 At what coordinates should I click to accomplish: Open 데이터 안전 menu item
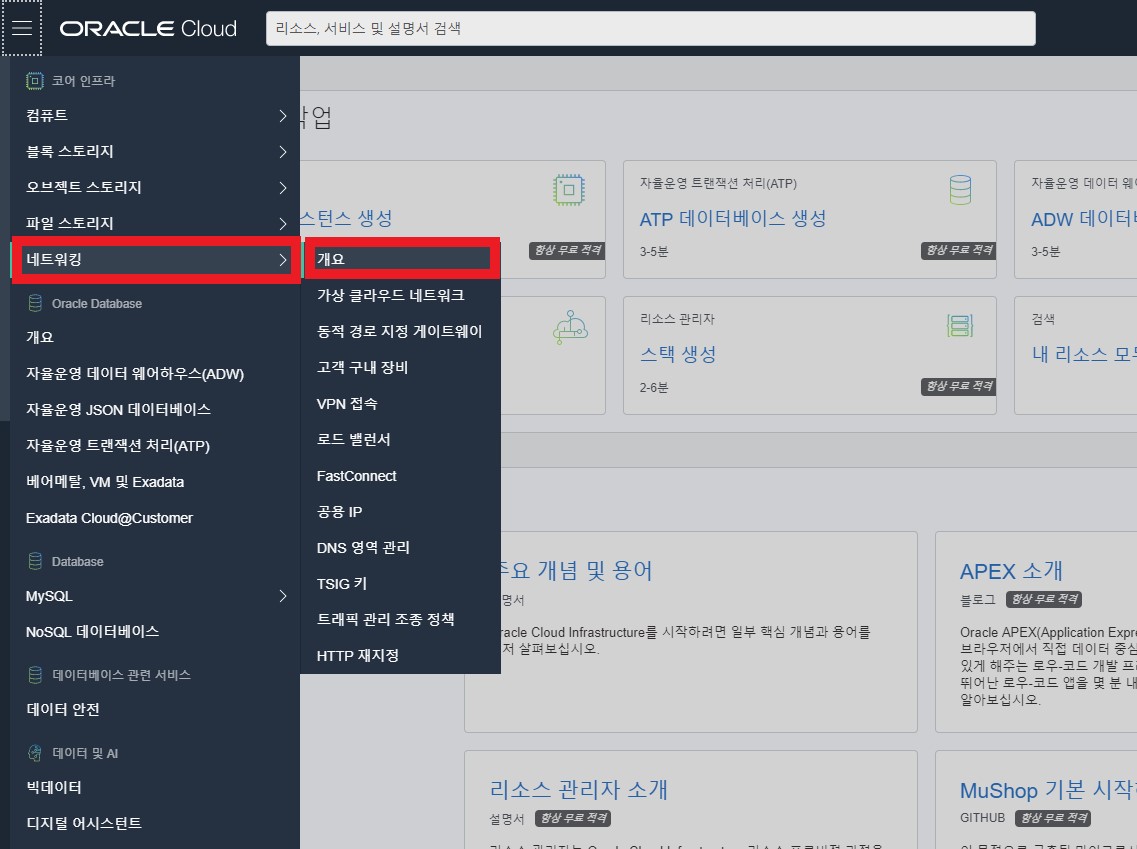[x=156, y=709]
